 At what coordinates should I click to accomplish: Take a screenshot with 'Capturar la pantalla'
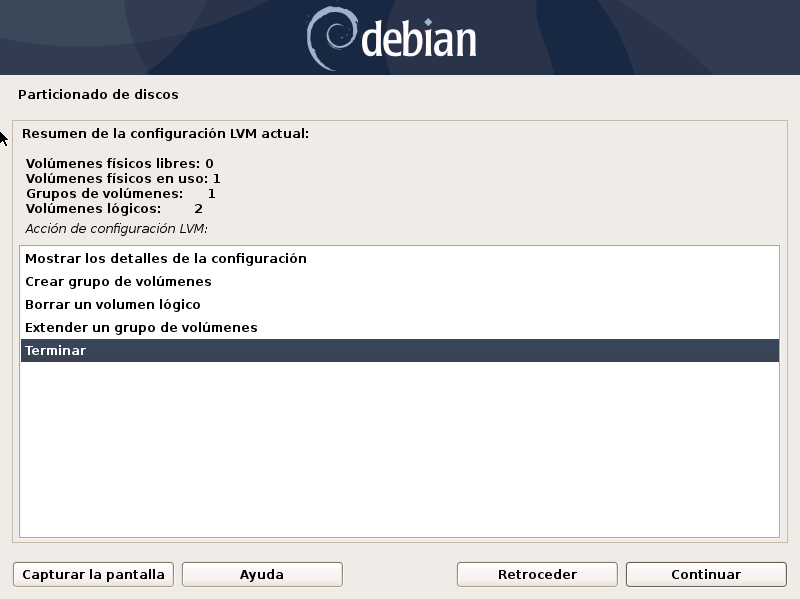coord(94,574)
